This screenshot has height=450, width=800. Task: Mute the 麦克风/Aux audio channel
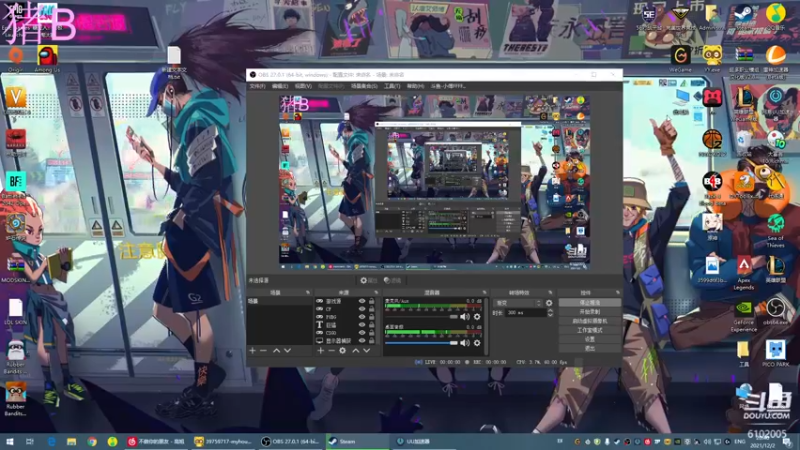pyautogui.click(x=465, y=317)
